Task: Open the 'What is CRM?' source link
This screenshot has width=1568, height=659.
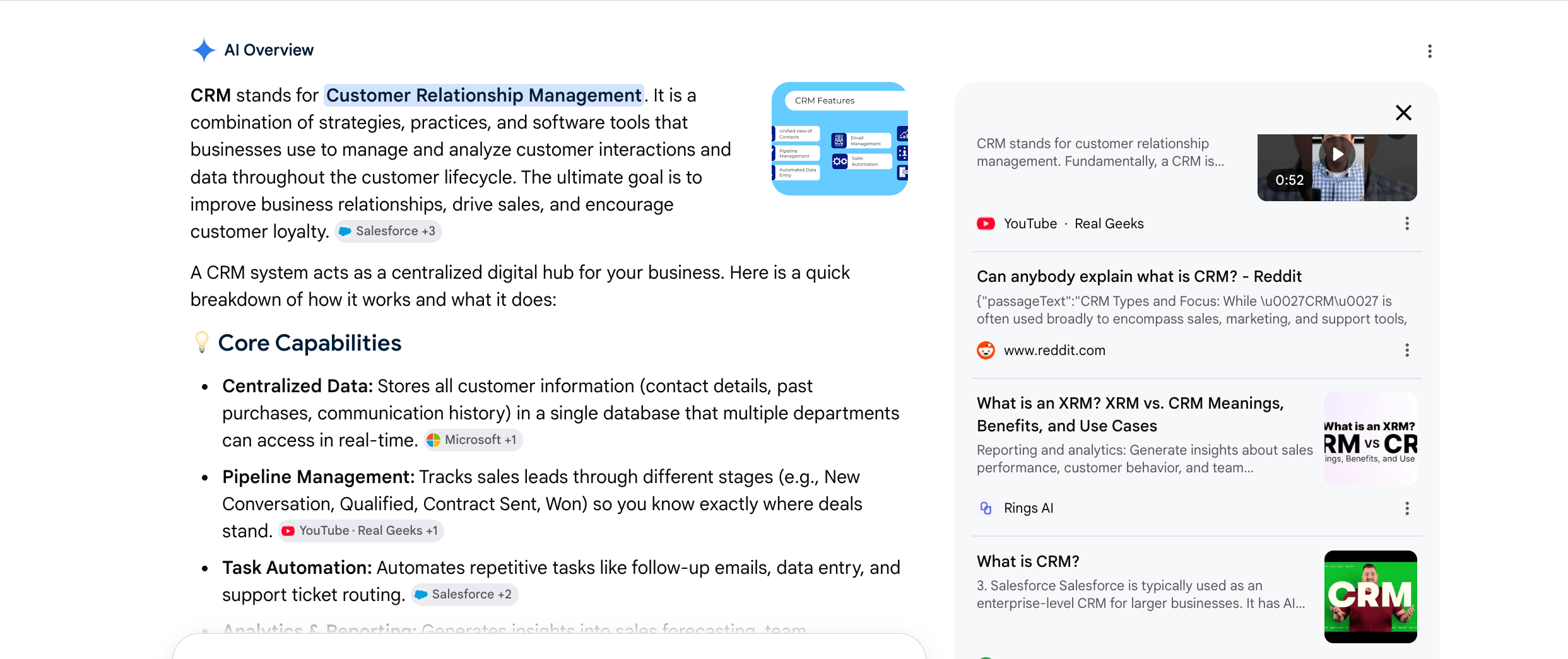Action: 1028,561
